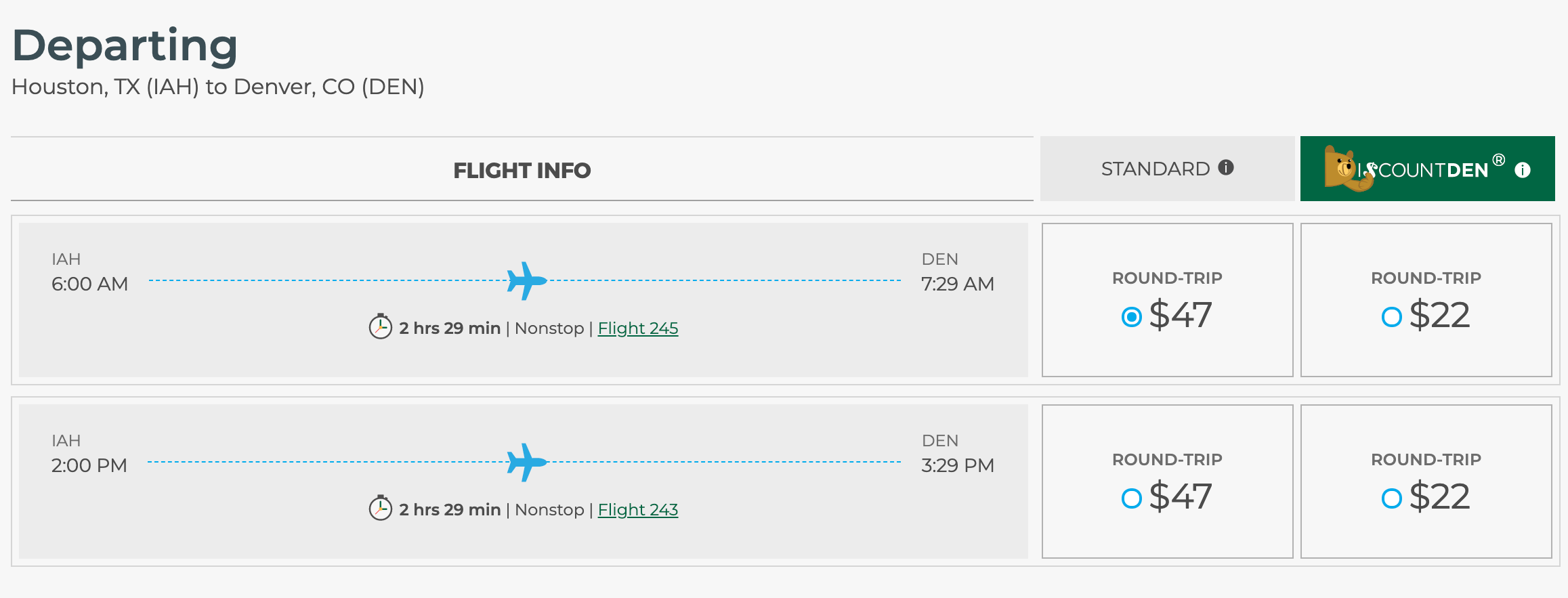Open the Flight 243 details link

637,510
